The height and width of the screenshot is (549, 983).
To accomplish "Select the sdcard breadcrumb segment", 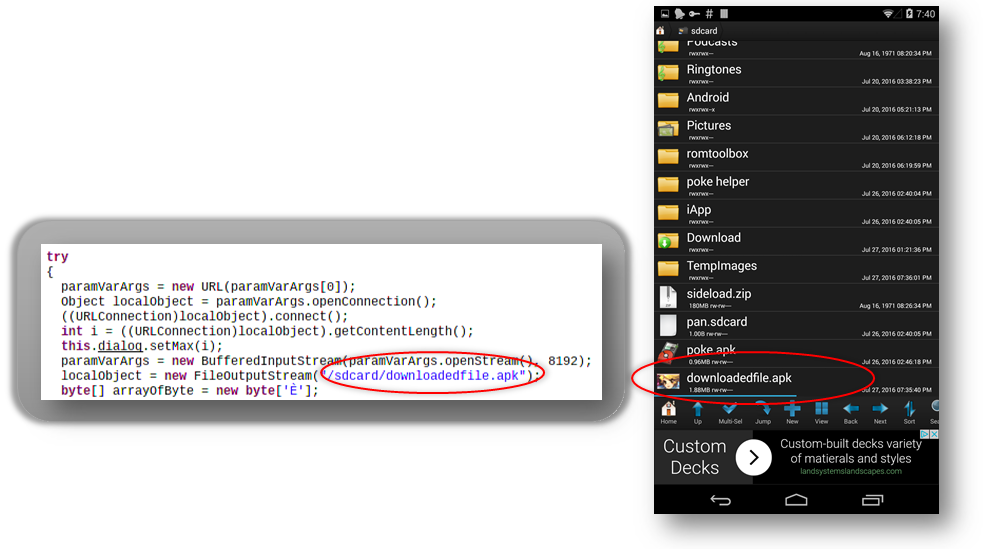I will (698, 31).
